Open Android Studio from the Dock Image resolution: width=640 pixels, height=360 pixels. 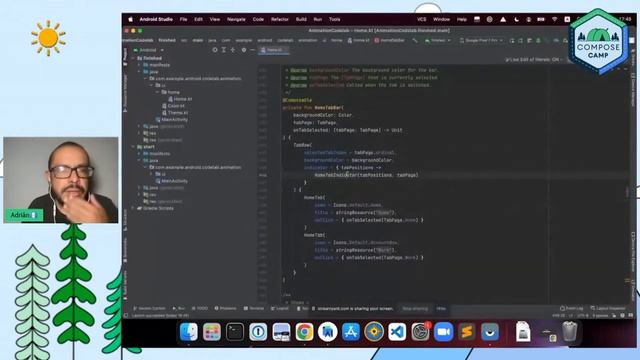[327, 332]
